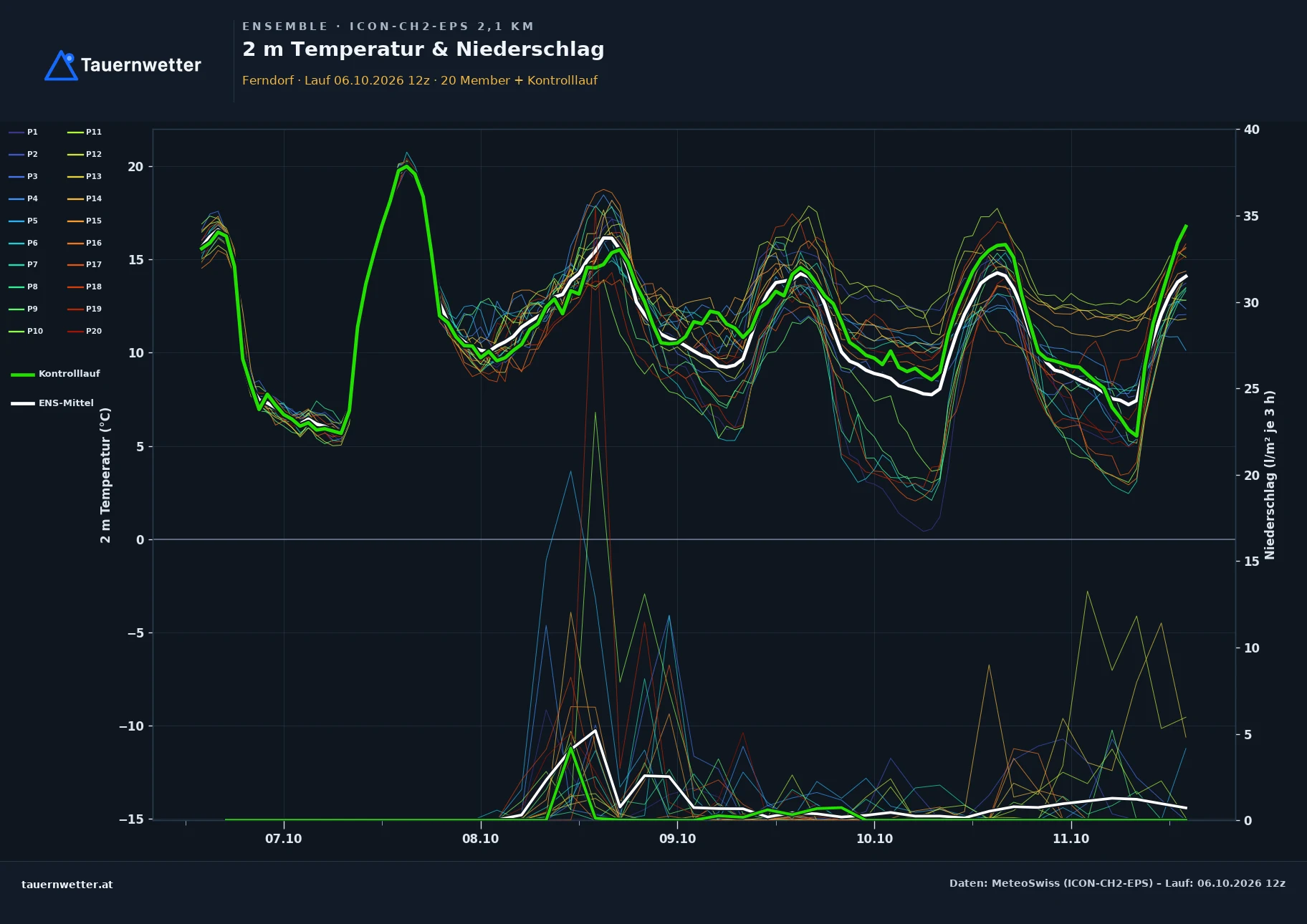Click the Ferndorf run subtitle text

coord(420,80)
